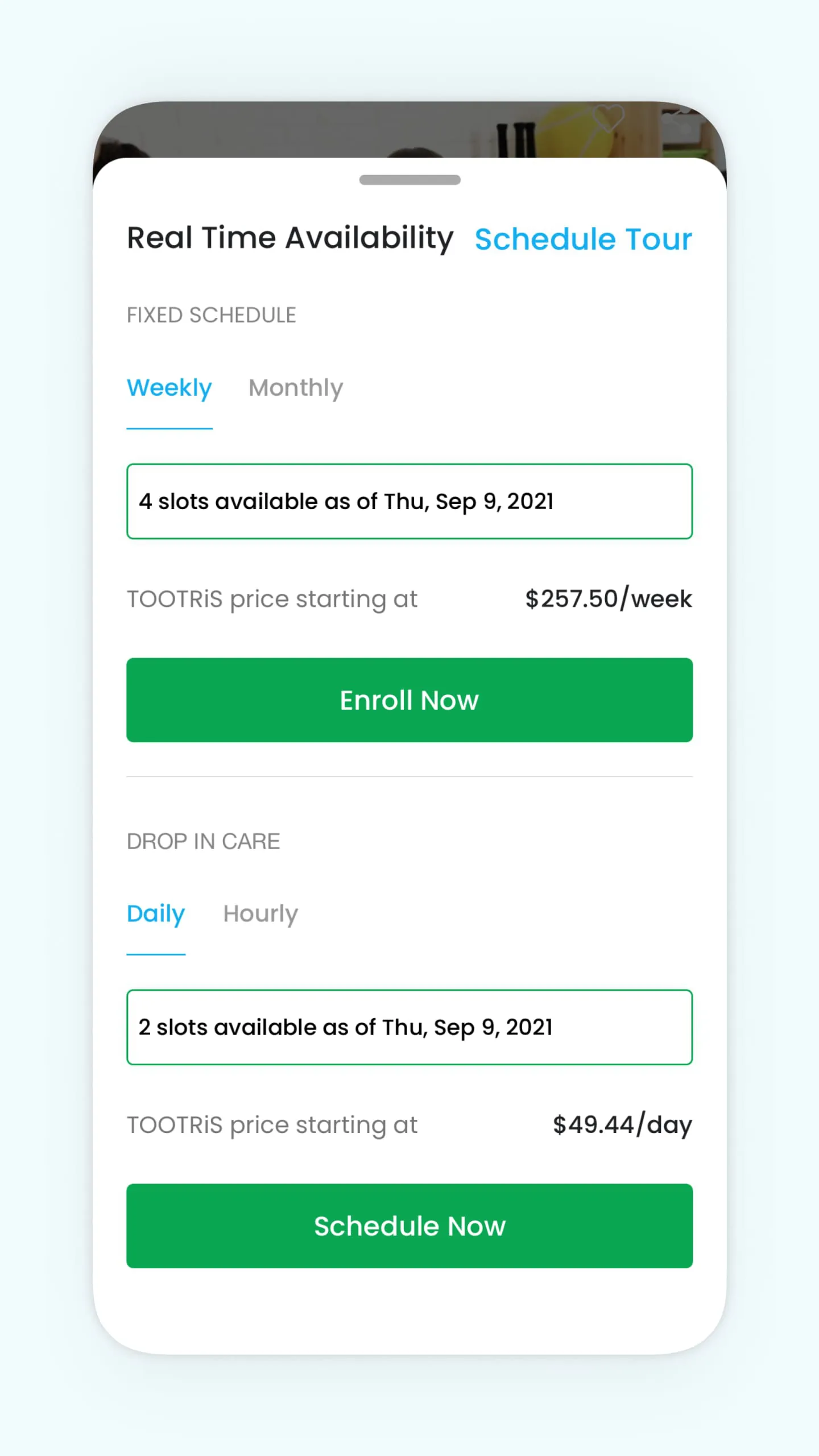Switch to the Monthly pricing tab

coord(295,387)
